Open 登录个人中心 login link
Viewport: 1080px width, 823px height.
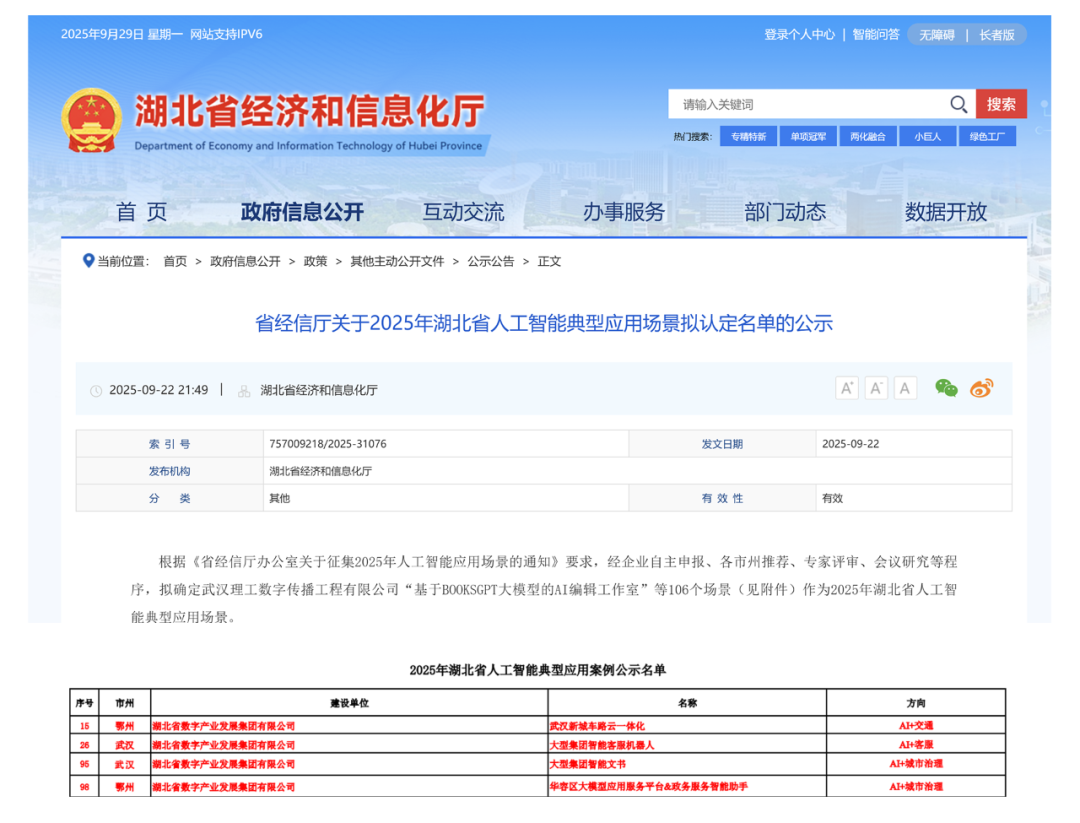coord(799,35)
